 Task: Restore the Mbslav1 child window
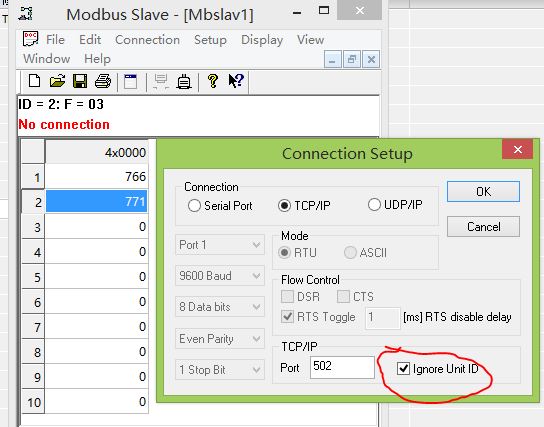(351, 60)
